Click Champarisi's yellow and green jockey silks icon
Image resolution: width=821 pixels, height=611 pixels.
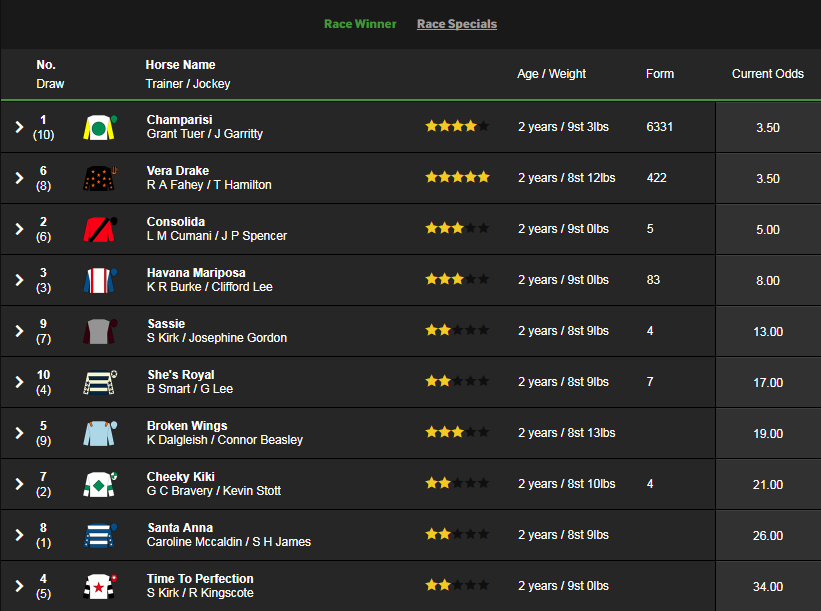[x=99, y=127]
